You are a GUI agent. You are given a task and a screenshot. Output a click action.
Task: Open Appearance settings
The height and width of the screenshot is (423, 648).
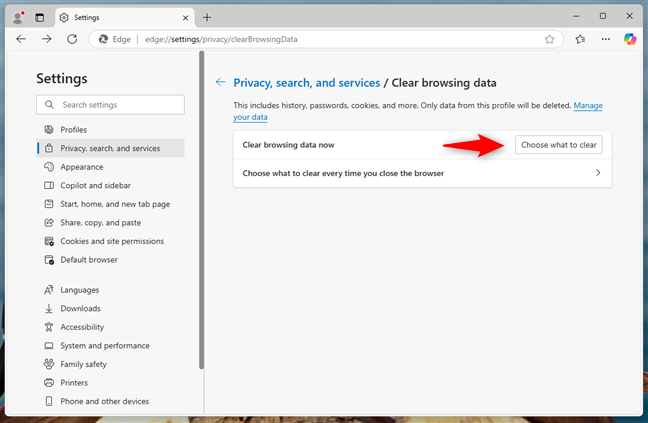(x=110, y=167)
